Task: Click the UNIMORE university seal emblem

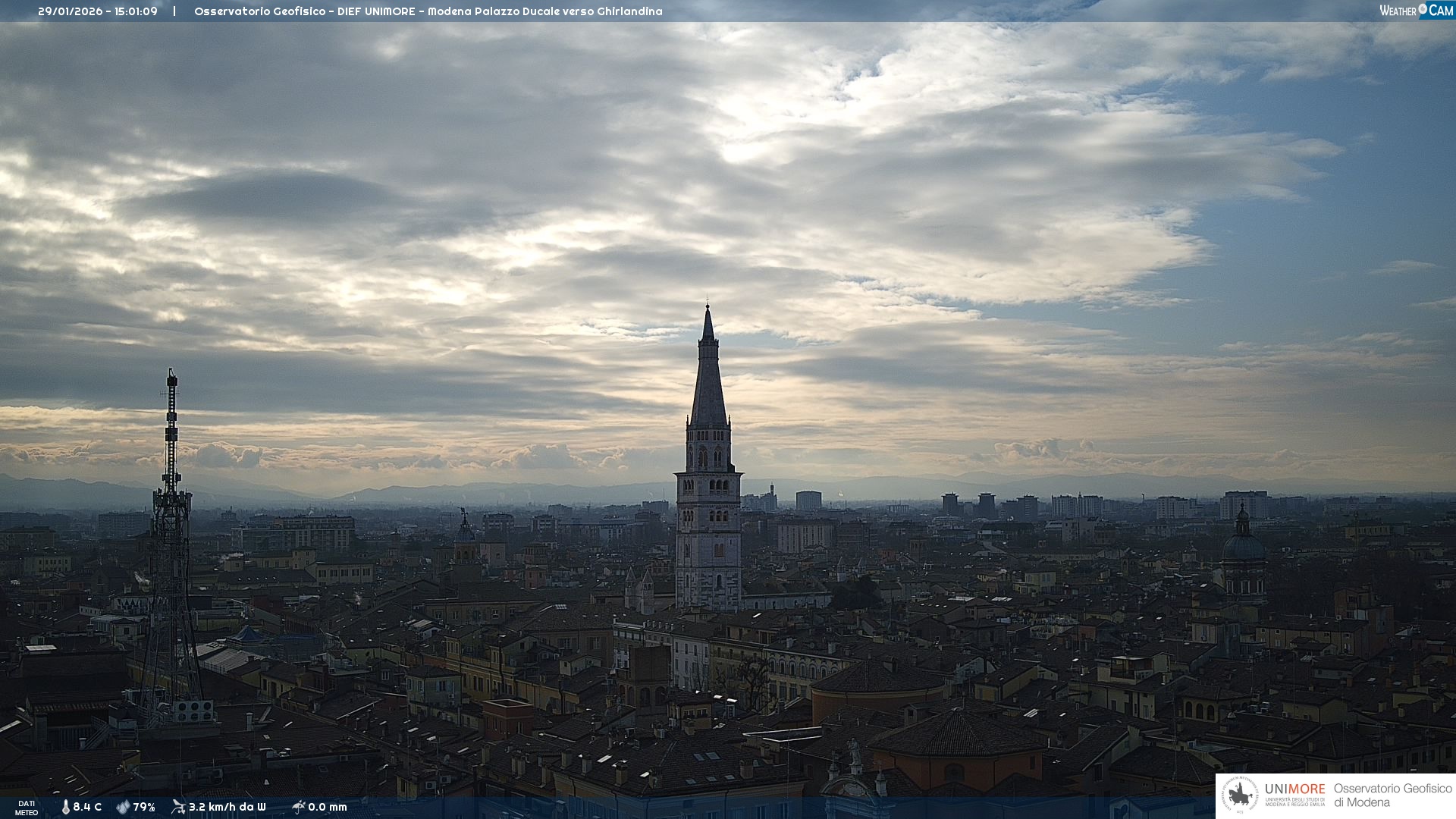Action: coord(1240,795)
